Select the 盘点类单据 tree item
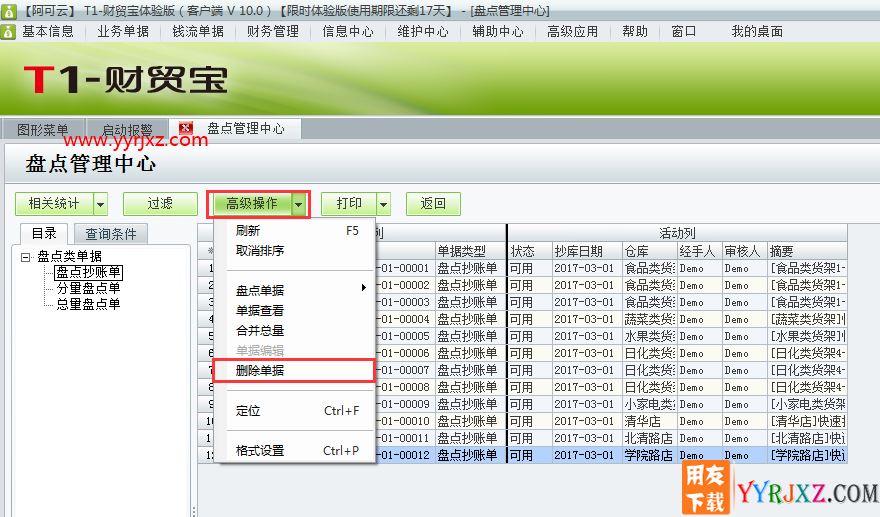The height and width of the screenshot is (517, 880). [x=70, y=257]
